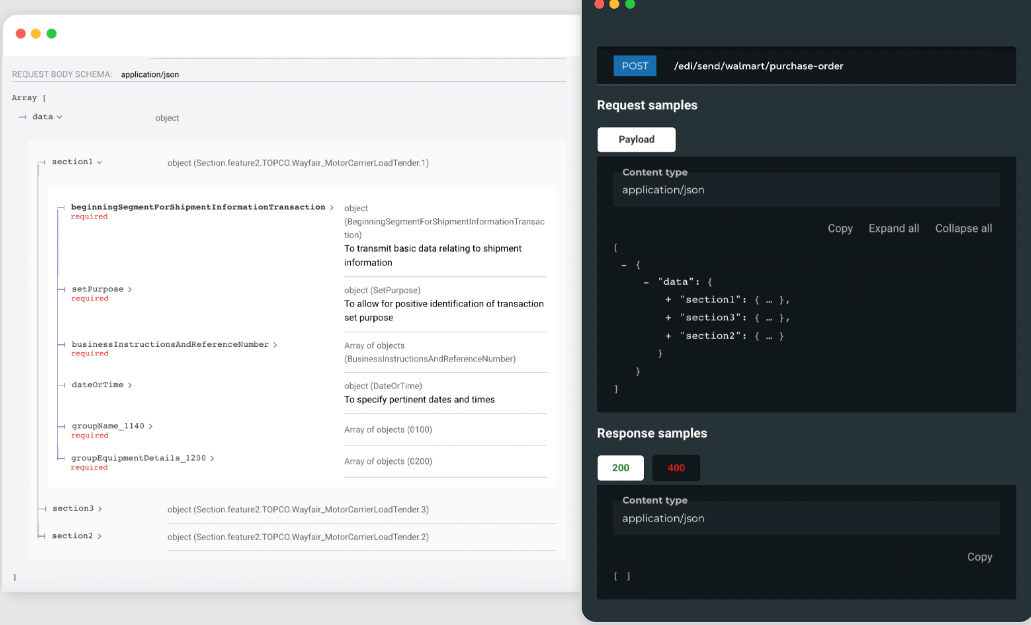Expand the groupEquipmentDetails_1200 property

coord(142,458)
